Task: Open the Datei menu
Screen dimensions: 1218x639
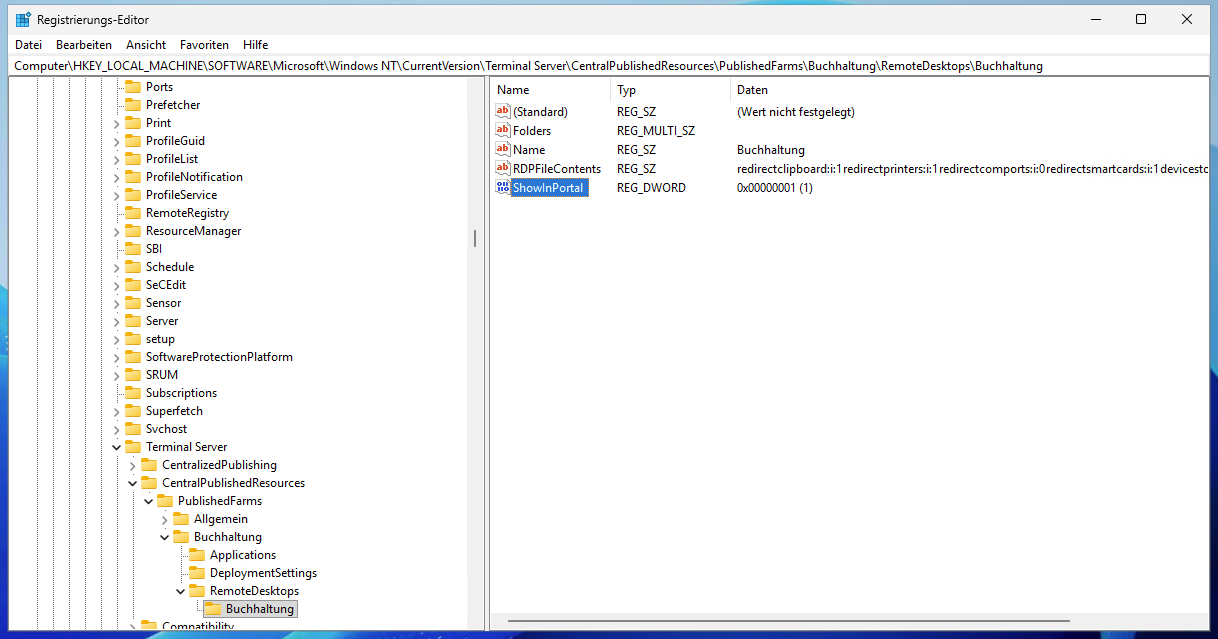Action: (x=28, y=45)
